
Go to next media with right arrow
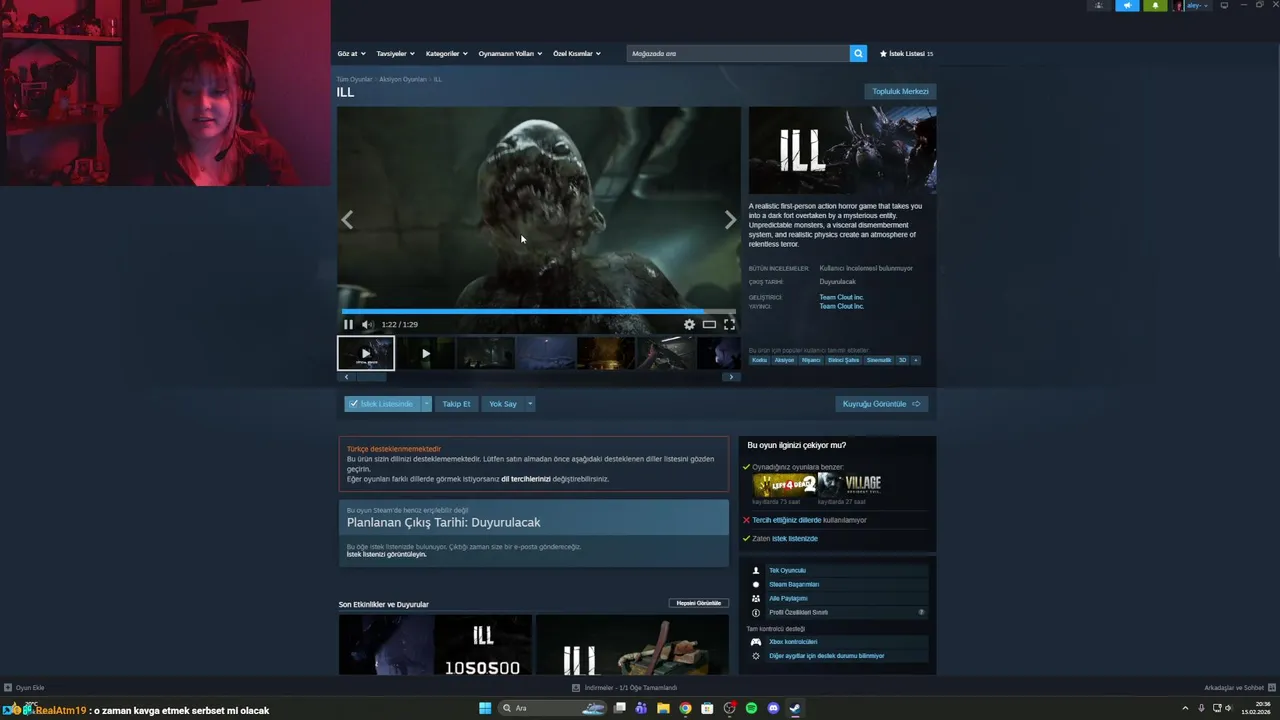(730, 220)
